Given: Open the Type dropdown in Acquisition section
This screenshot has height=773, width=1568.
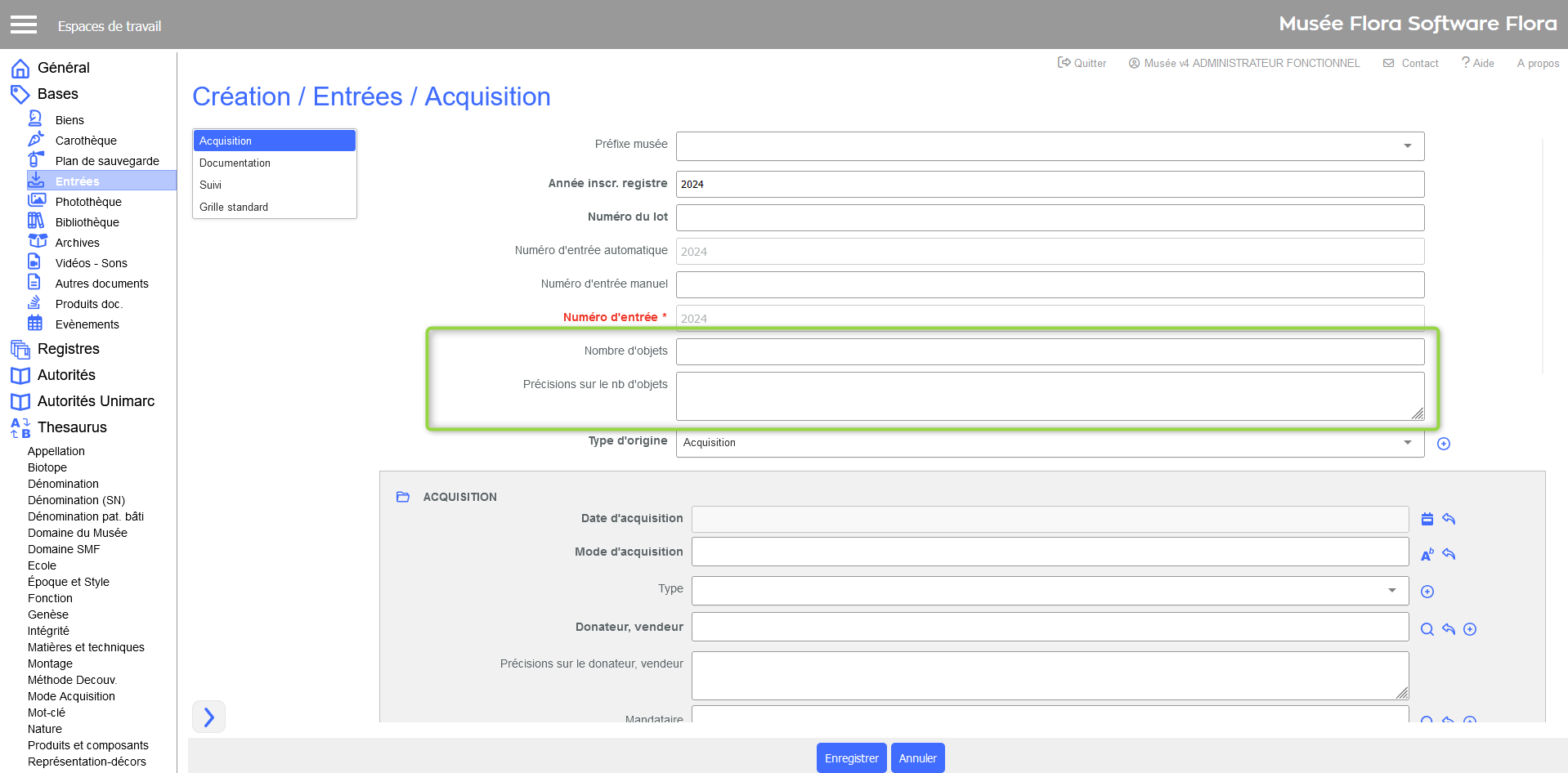Looking at the screenshot, I should (x=1050, y=591).
